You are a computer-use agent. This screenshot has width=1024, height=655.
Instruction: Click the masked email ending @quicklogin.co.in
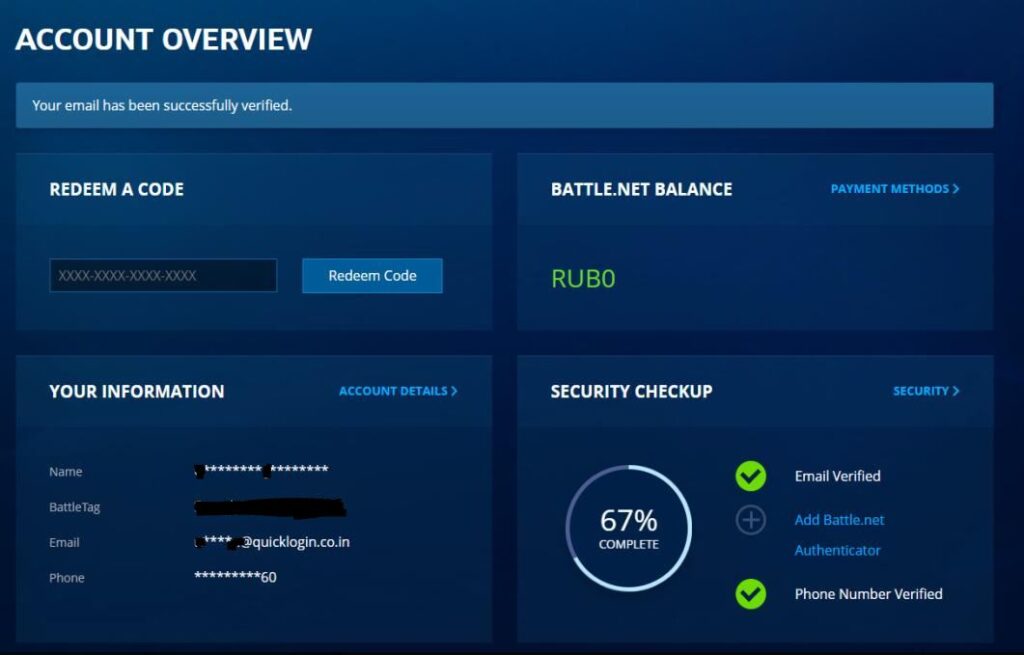pyautogui.click(x=272, y=542)
